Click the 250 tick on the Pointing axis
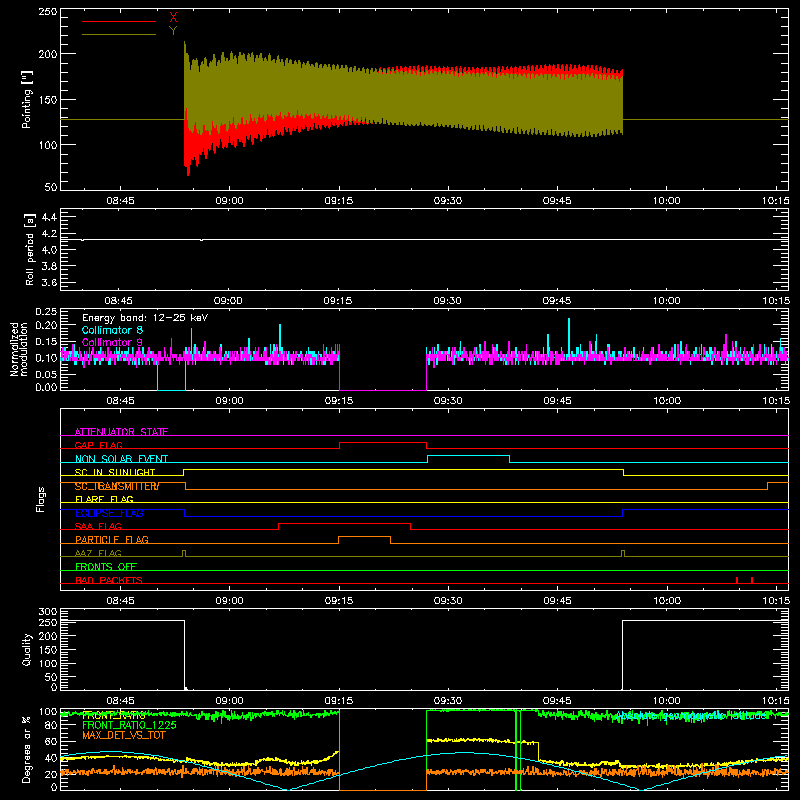 [x=47, y=12]
